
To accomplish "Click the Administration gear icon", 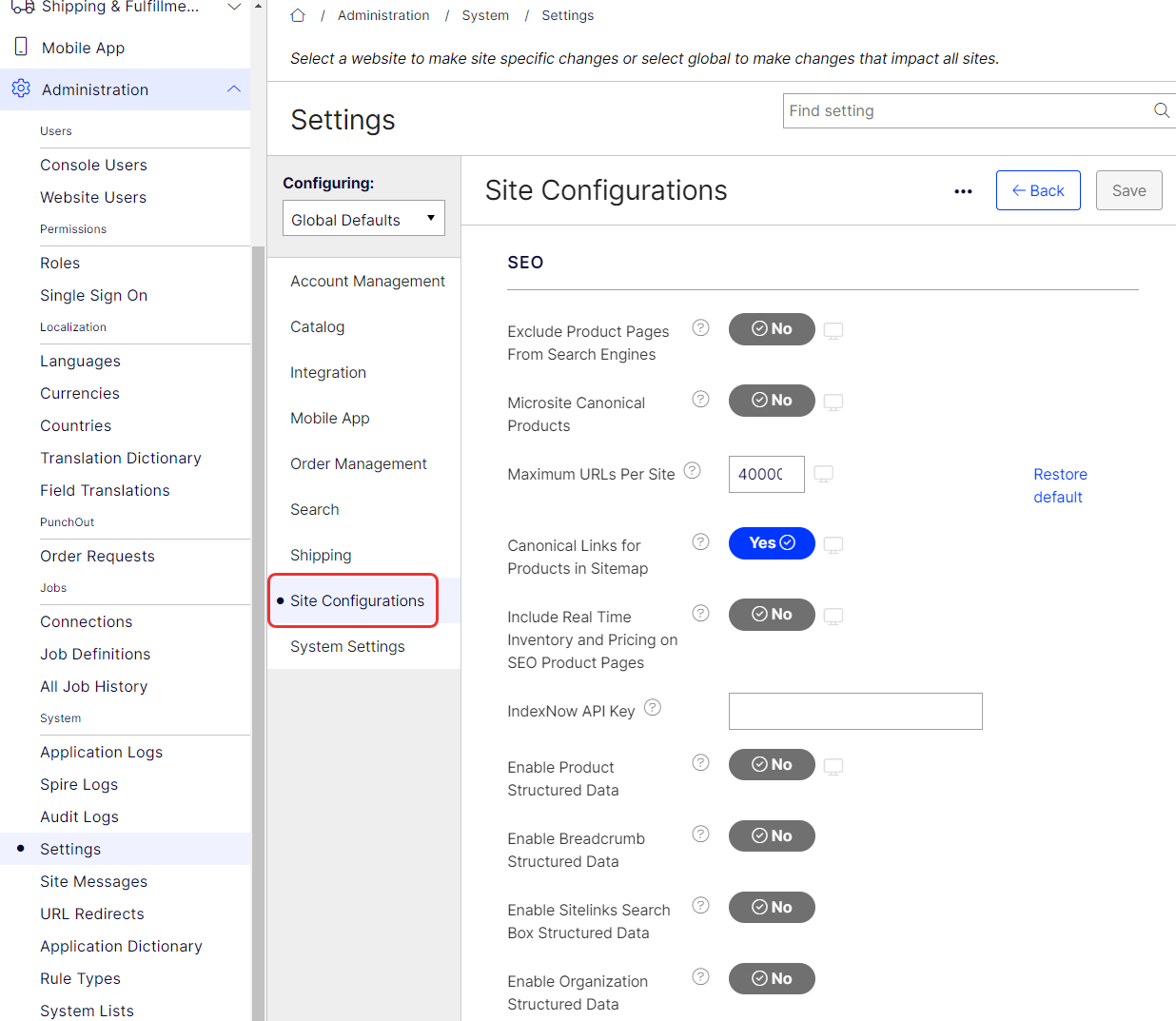I will click(21, 88).
